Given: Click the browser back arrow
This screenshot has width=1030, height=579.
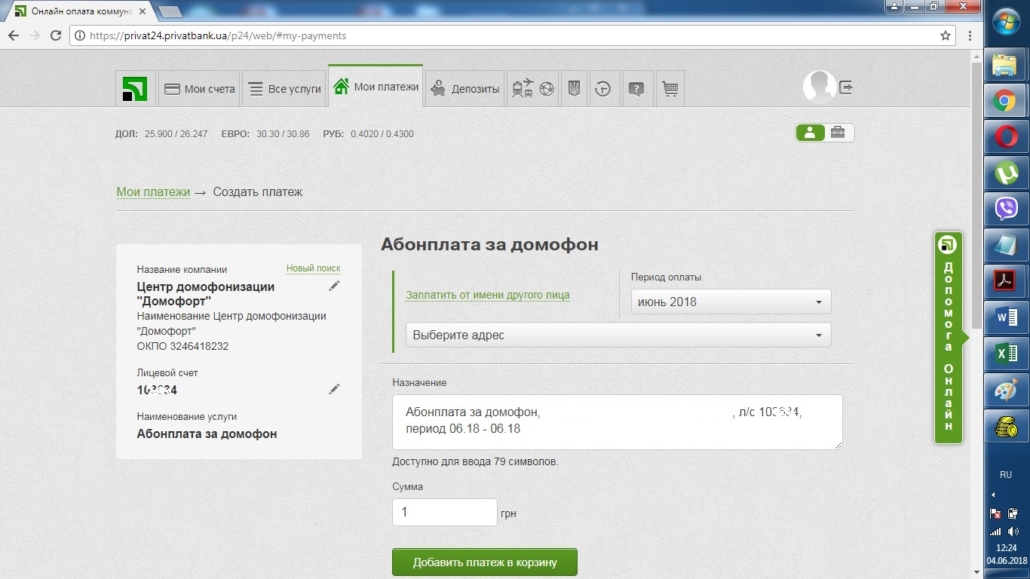Looking at the screenshot, I should pos(14,35).
